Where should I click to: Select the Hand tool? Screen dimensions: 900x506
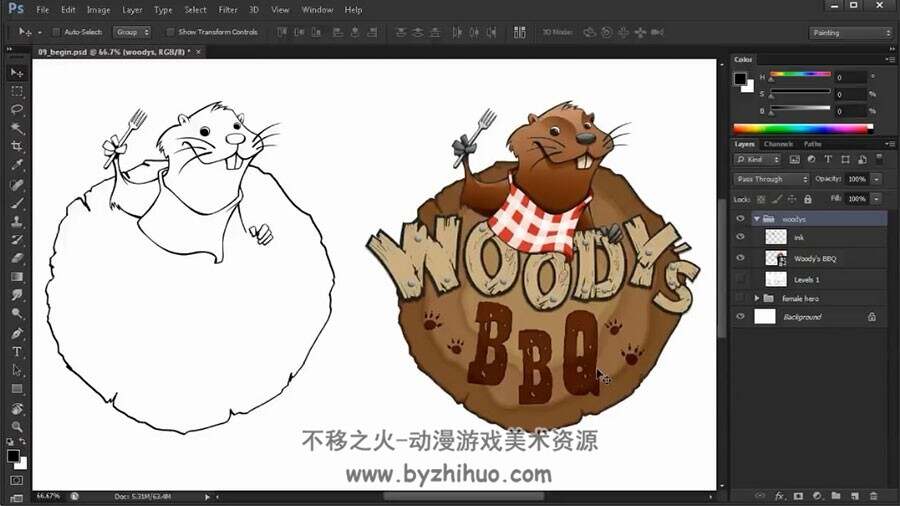pos(17,408)
